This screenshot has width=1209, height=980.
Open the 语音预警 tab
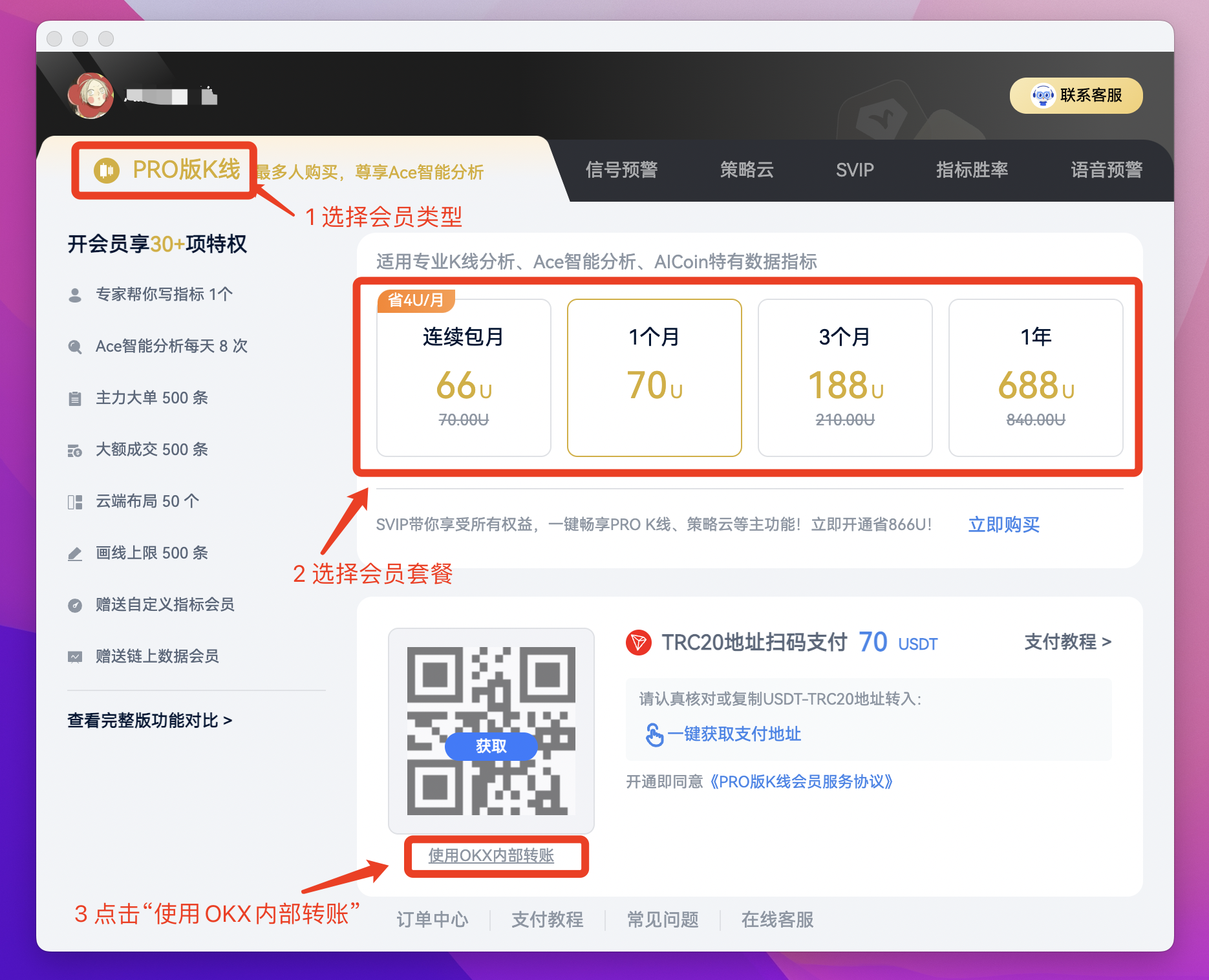pyautogui.click(x=1107, y=170)
